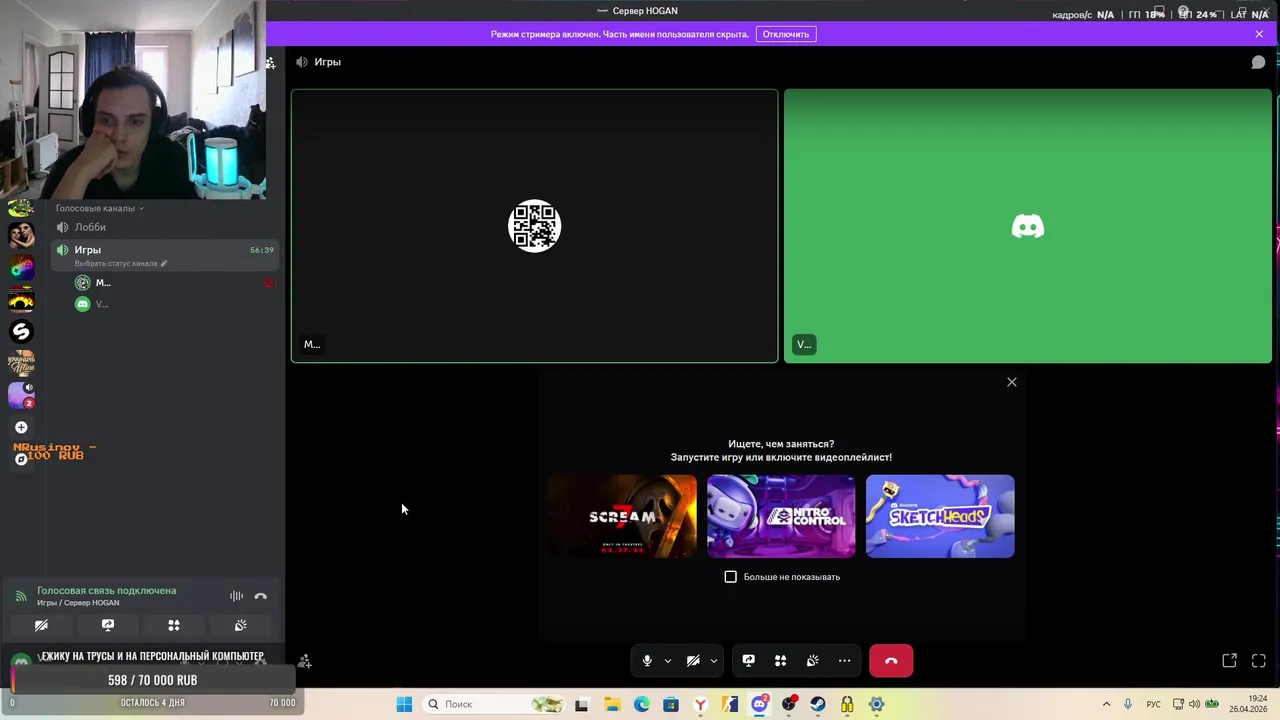Close the activity suggestions panel
This screenshot has width=1280, height=720.
coord(1011,382)
